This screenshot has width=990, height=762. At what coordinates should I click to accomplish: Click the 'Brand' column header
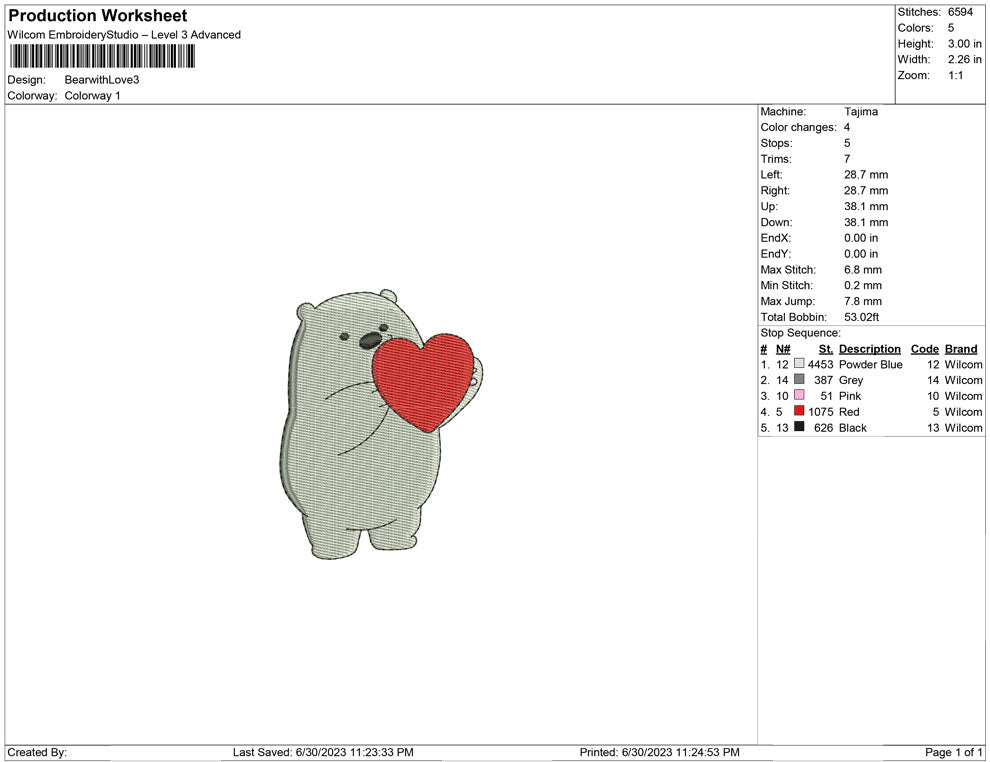[961, 348]
